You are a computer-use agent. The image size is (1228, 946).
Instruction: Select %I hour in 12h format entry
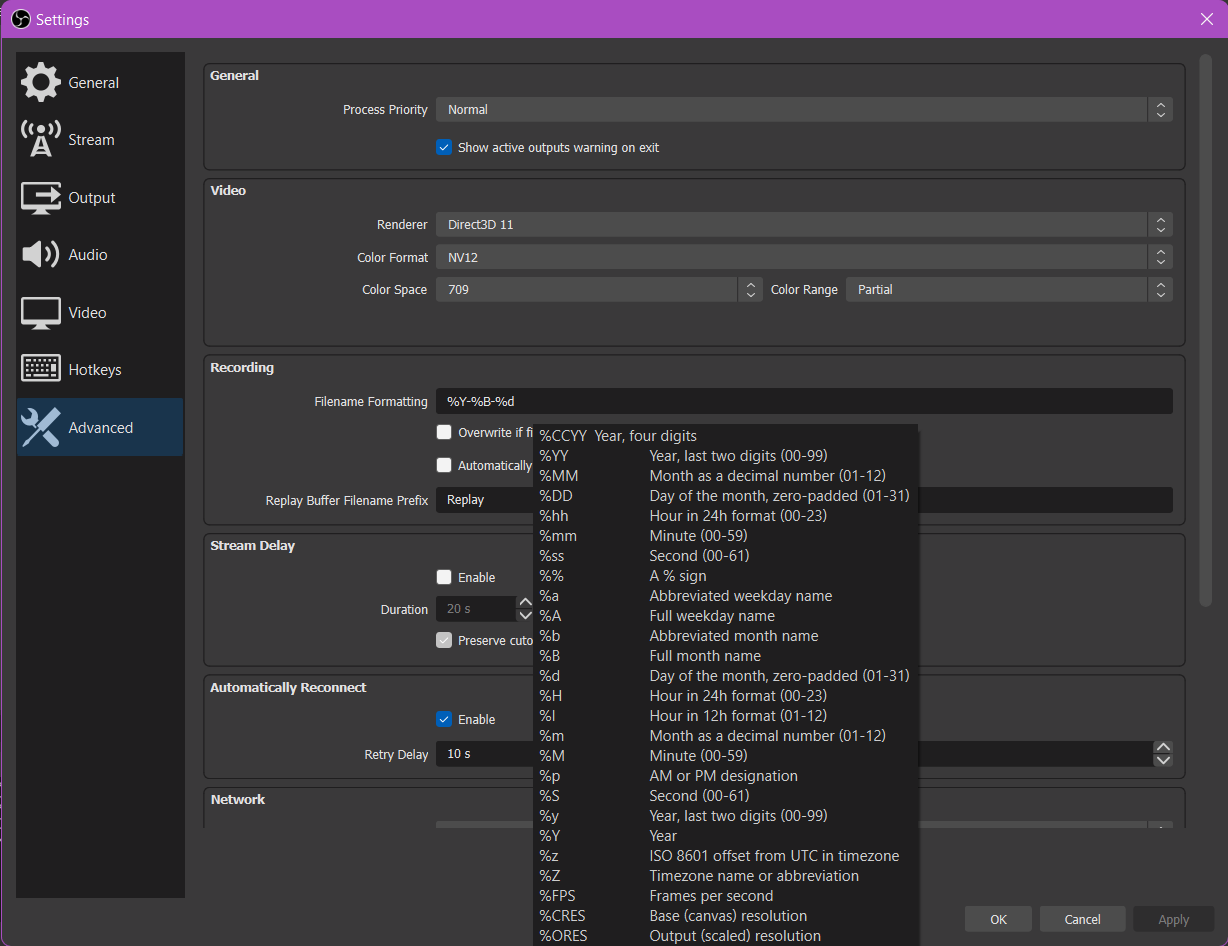coord(726,716)
